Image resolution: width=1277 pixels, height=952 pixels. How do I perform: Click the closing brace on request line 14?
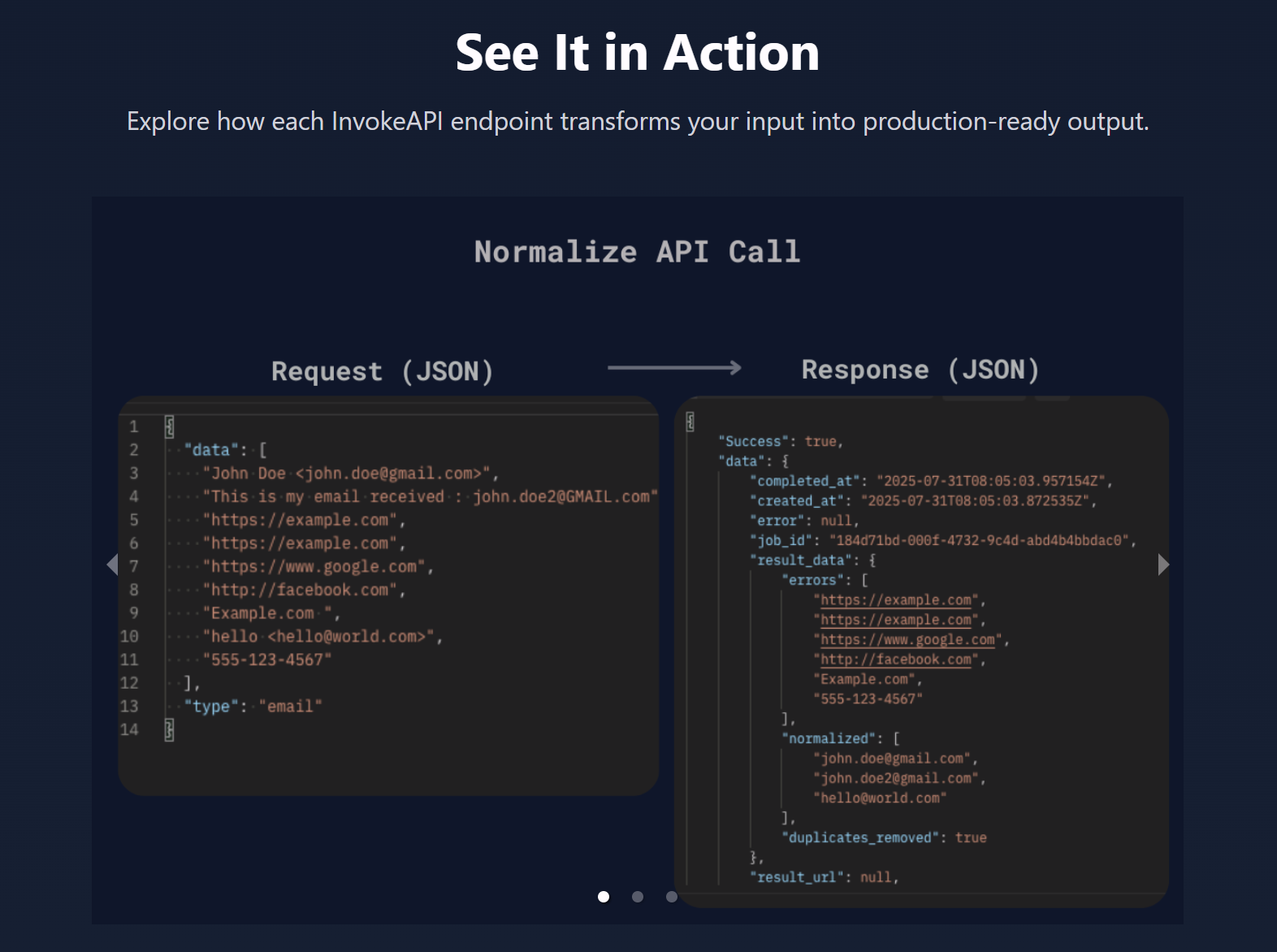(169, 729)
